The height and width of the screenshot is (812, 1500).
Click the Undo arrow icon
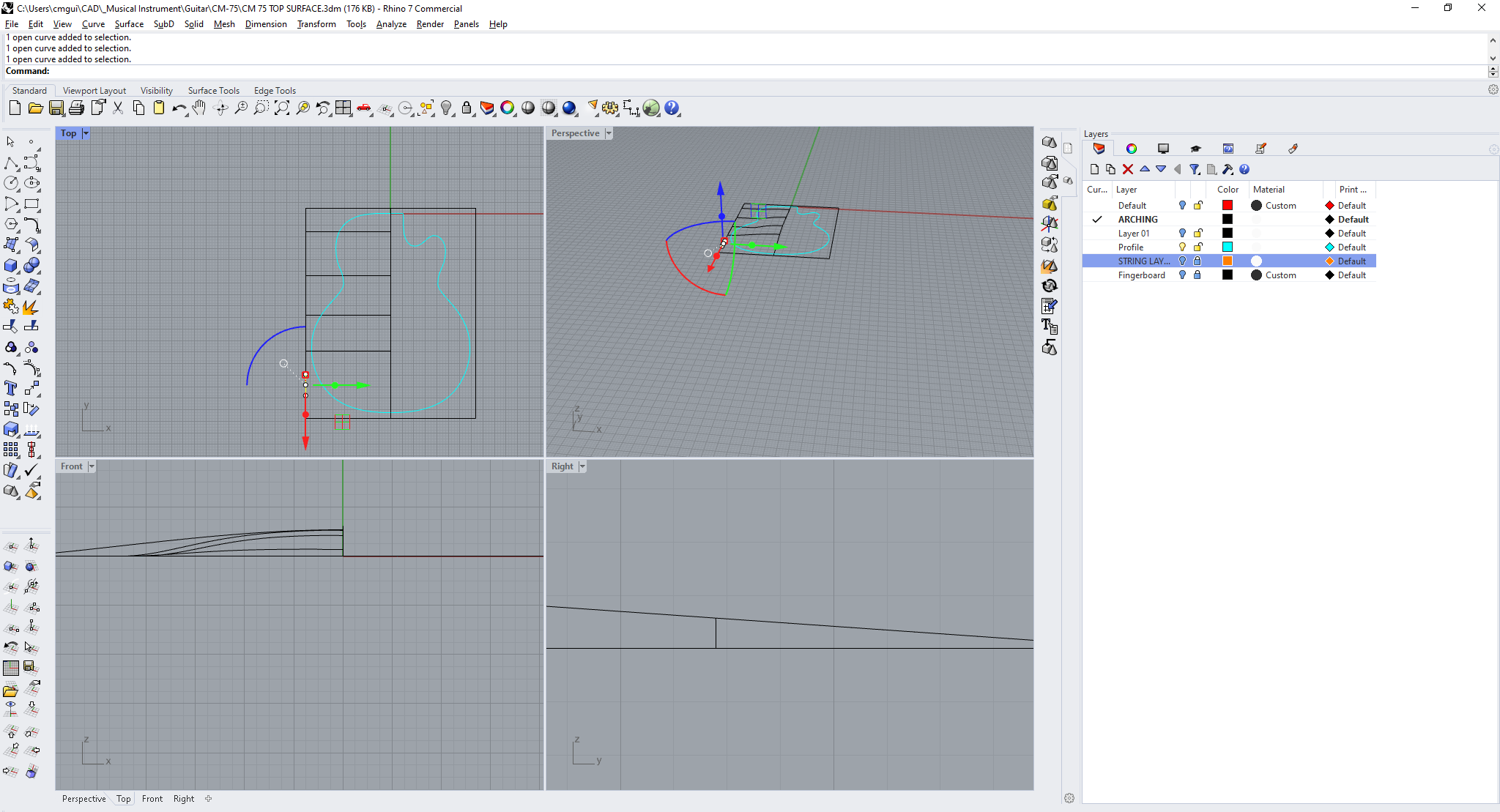click(x=178, y=108)
